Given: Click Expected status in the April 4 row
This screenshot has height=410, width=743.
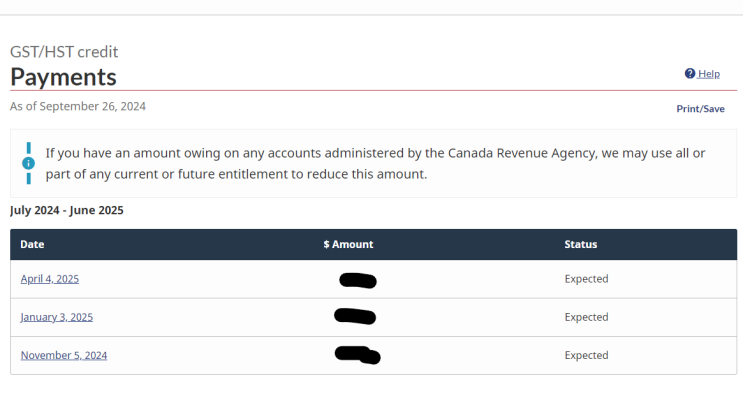Looking at the screenshot, I should pos(586,279).
